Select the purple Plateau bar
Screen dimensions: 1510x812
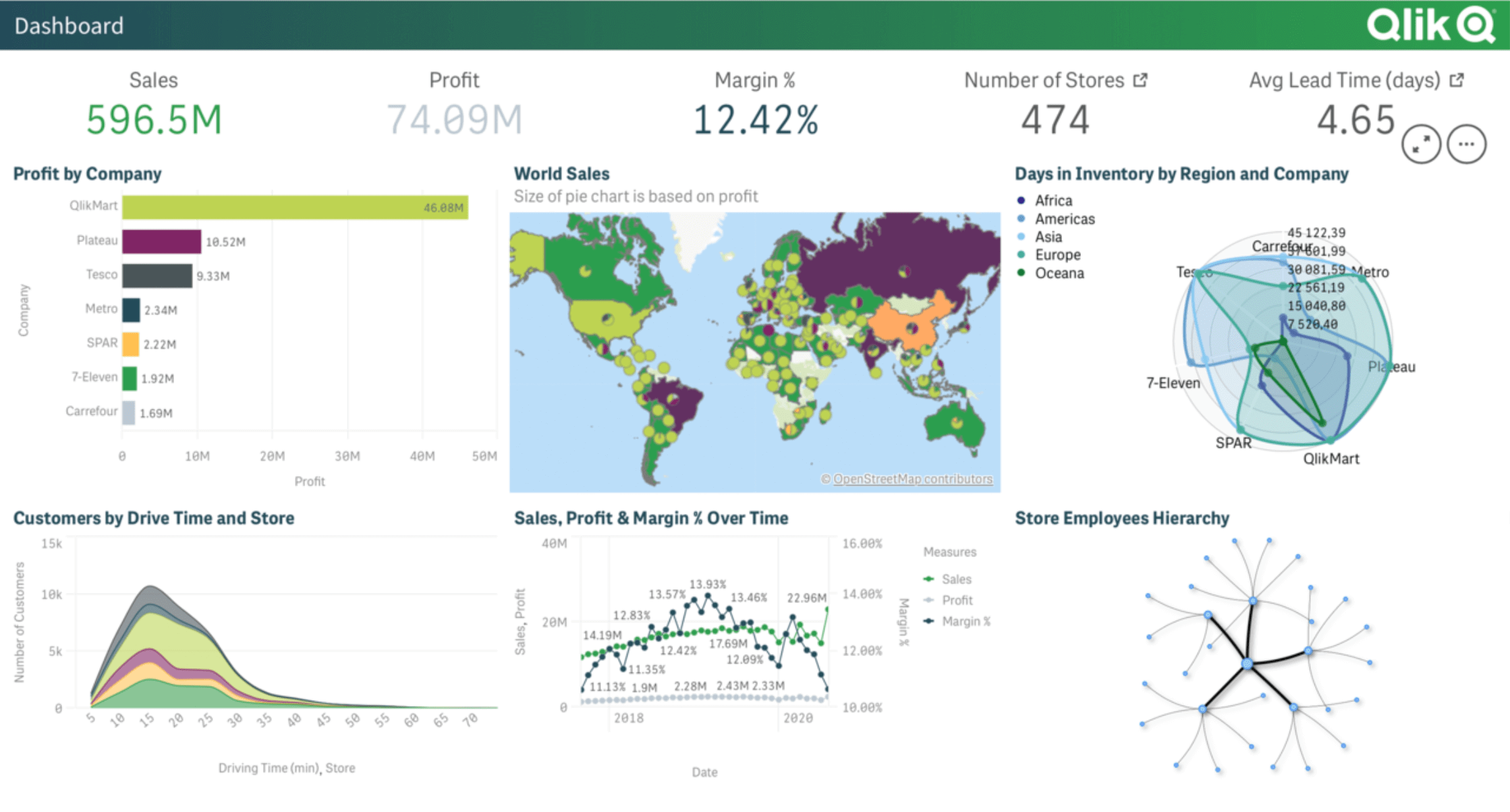pos(161,241)
